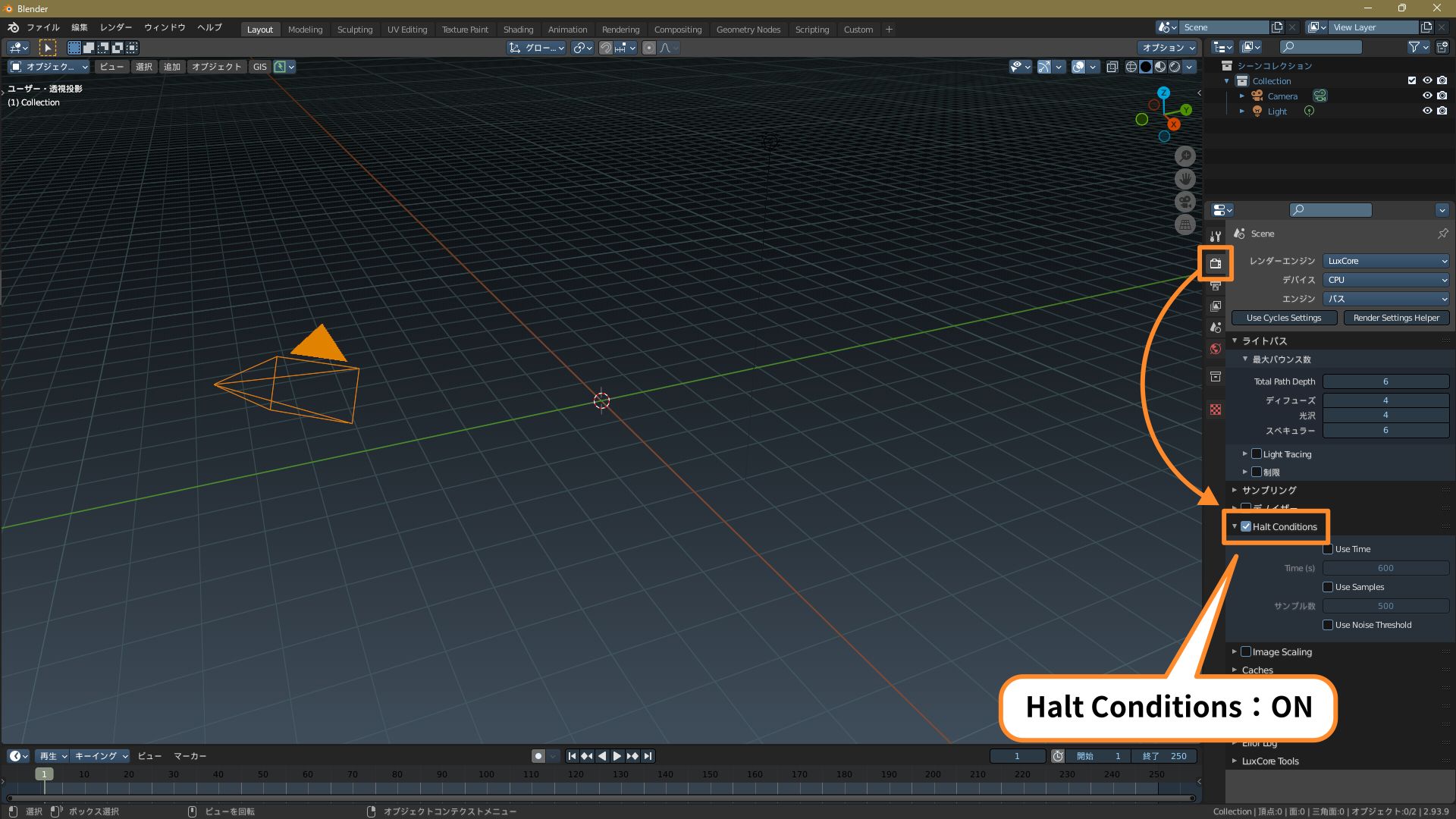Open the デバイス CPU dropdown
The height and width of the screenshot is (819, 1456).
pyautogui.click(x=1386, y=280)
